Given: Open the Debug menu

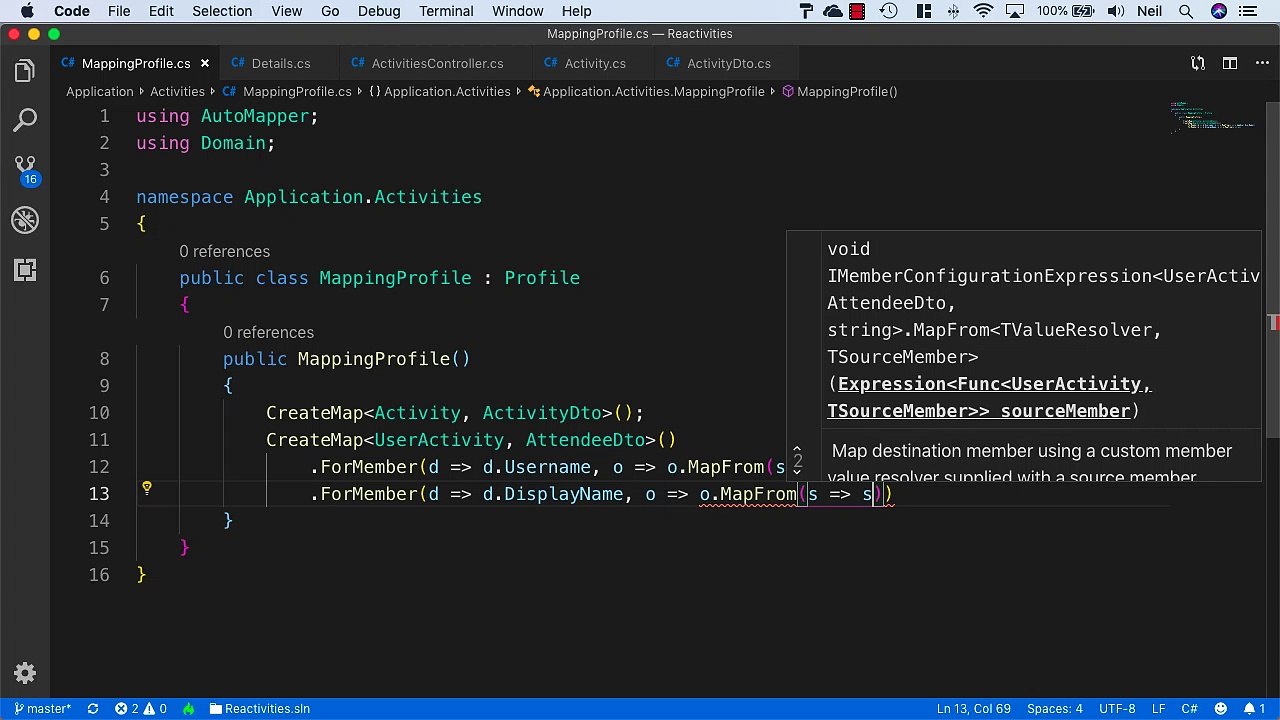Looking at the screenshot, I should [379, 11].
